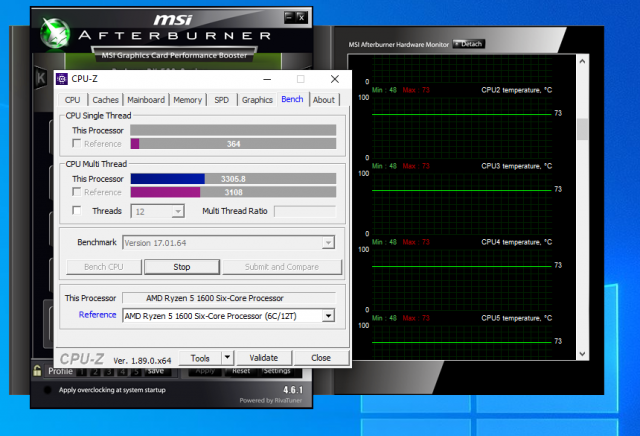The image size is (640, 436).
Task: Click the CPU-Z purple chip icon
Action: [x=62, y=79]
